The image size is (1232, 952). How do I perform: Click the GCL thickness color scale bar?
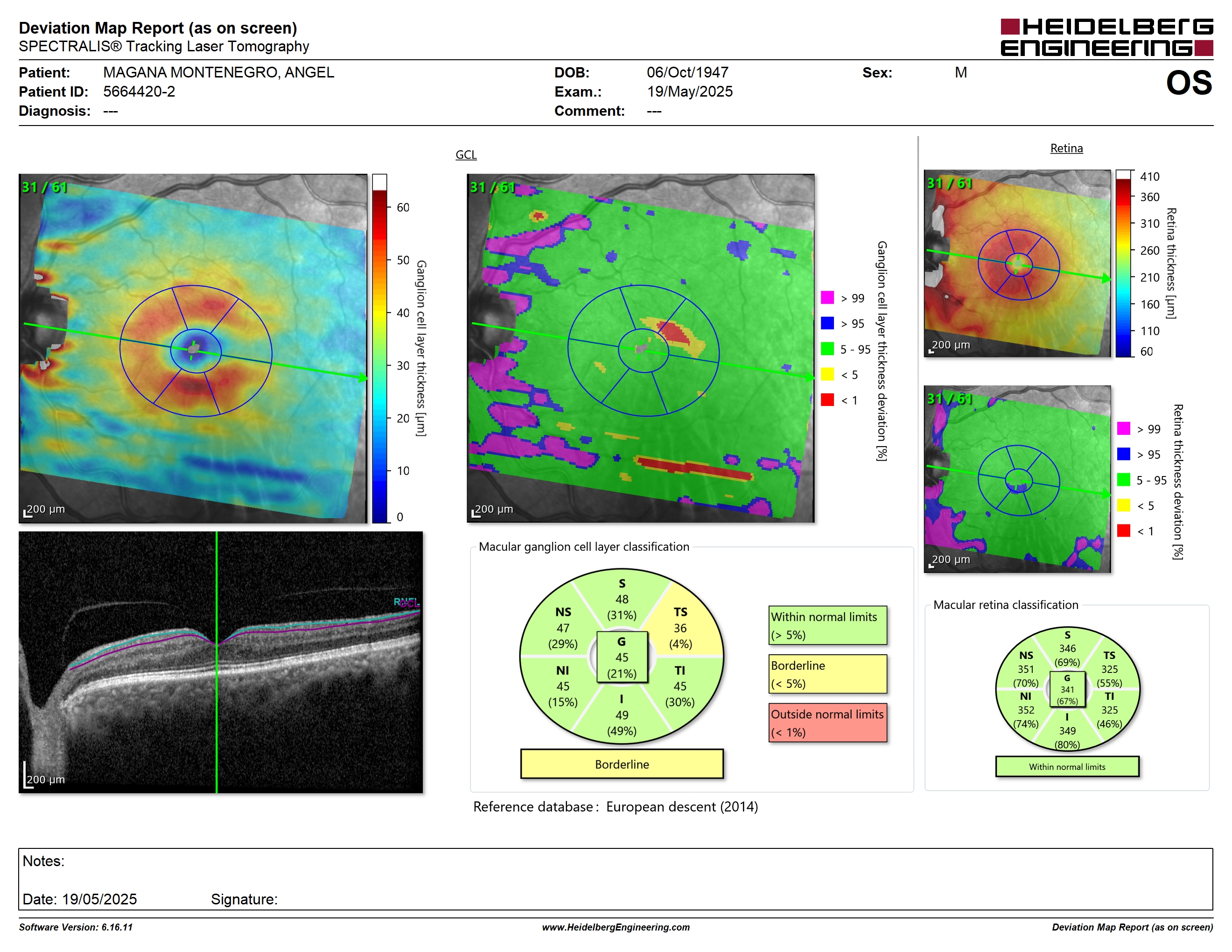(x=380, y=348)
